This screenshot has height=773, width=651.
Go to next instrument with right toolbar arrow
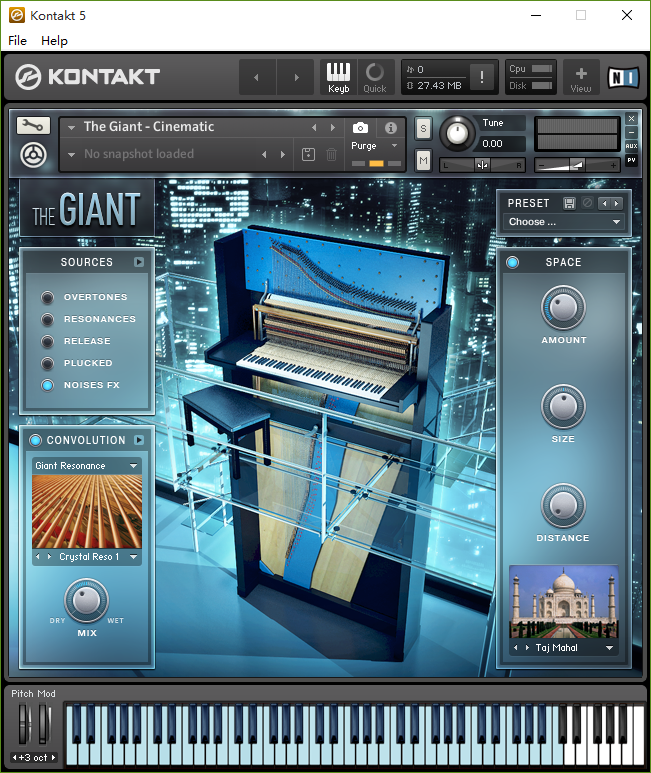point(296,77)
